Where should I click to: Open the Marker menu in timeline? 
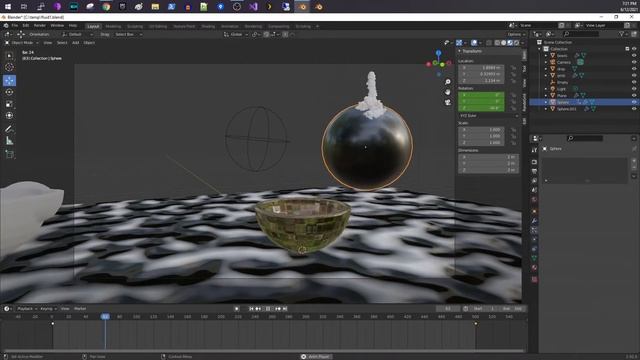[80, 309]
